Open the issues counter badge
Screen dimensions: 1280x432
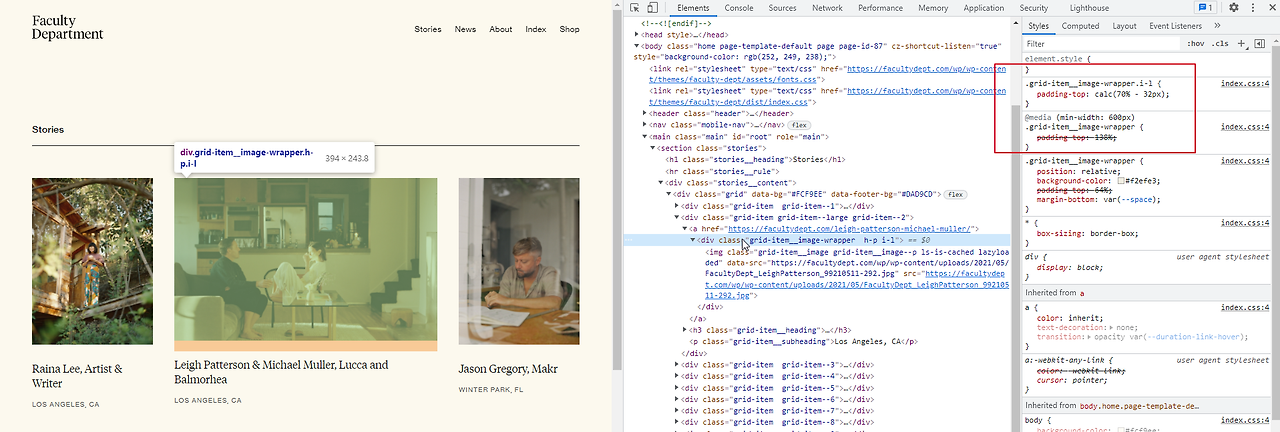(x=1206, y=8)
